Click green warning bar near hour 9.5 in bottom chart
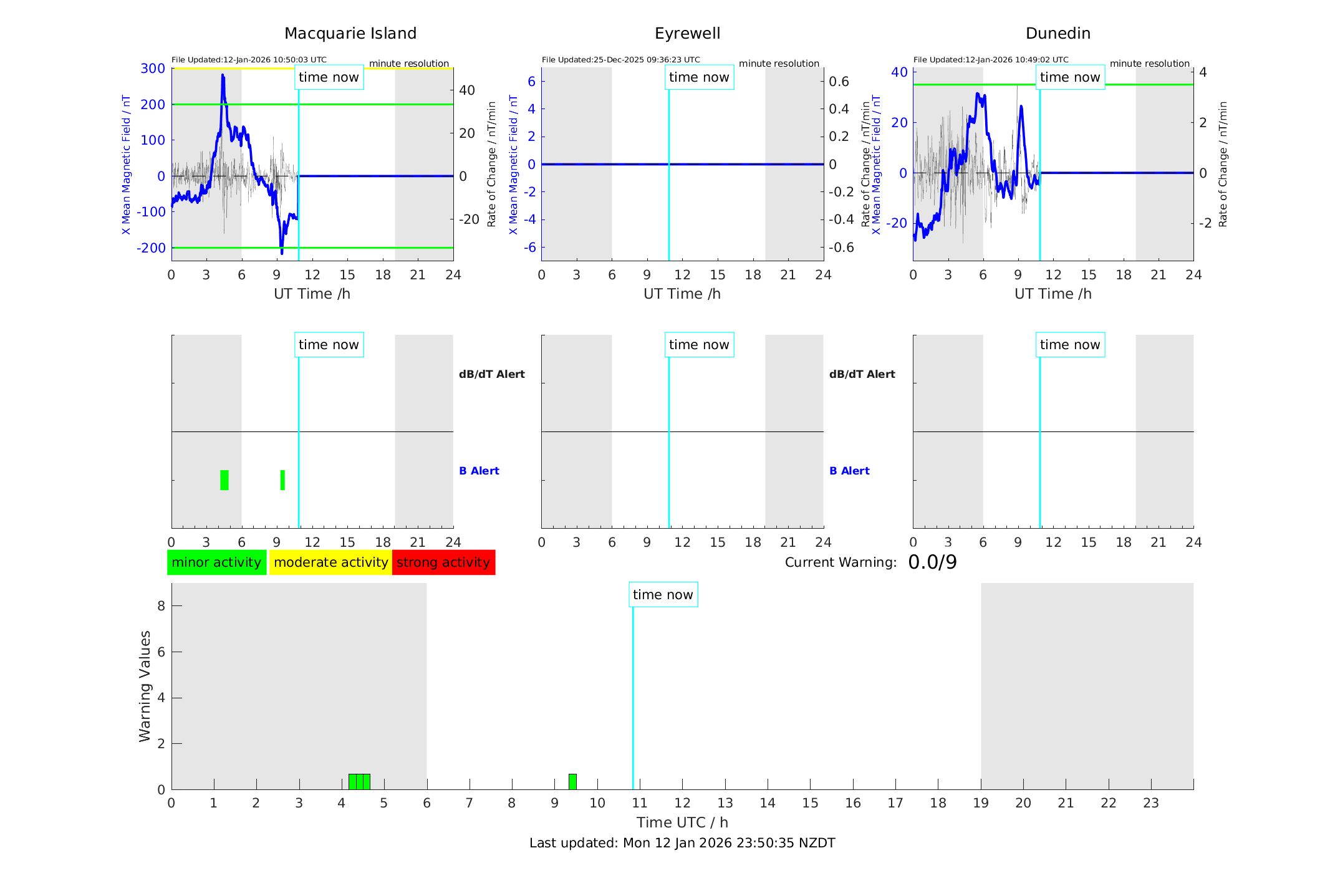Screen dimensions: 1320x896 [x=572, y=782]
